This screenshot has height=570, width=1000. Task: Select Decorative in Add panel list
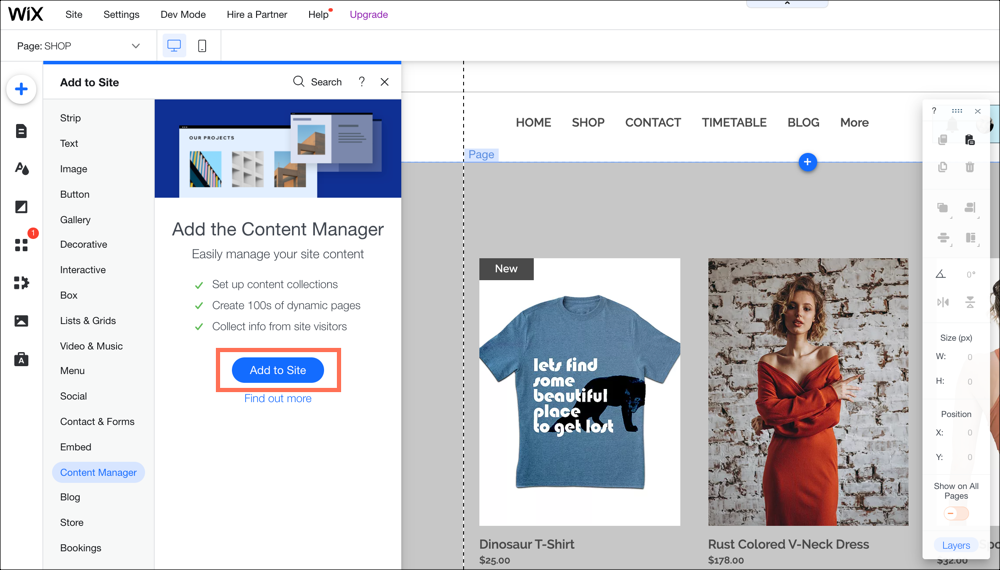tap(84, 245)
